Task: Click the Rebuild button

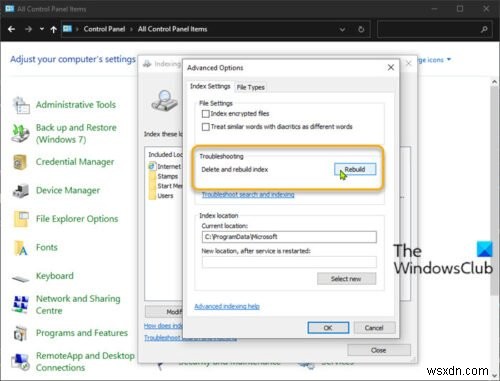Action: (x=355, y=169)
